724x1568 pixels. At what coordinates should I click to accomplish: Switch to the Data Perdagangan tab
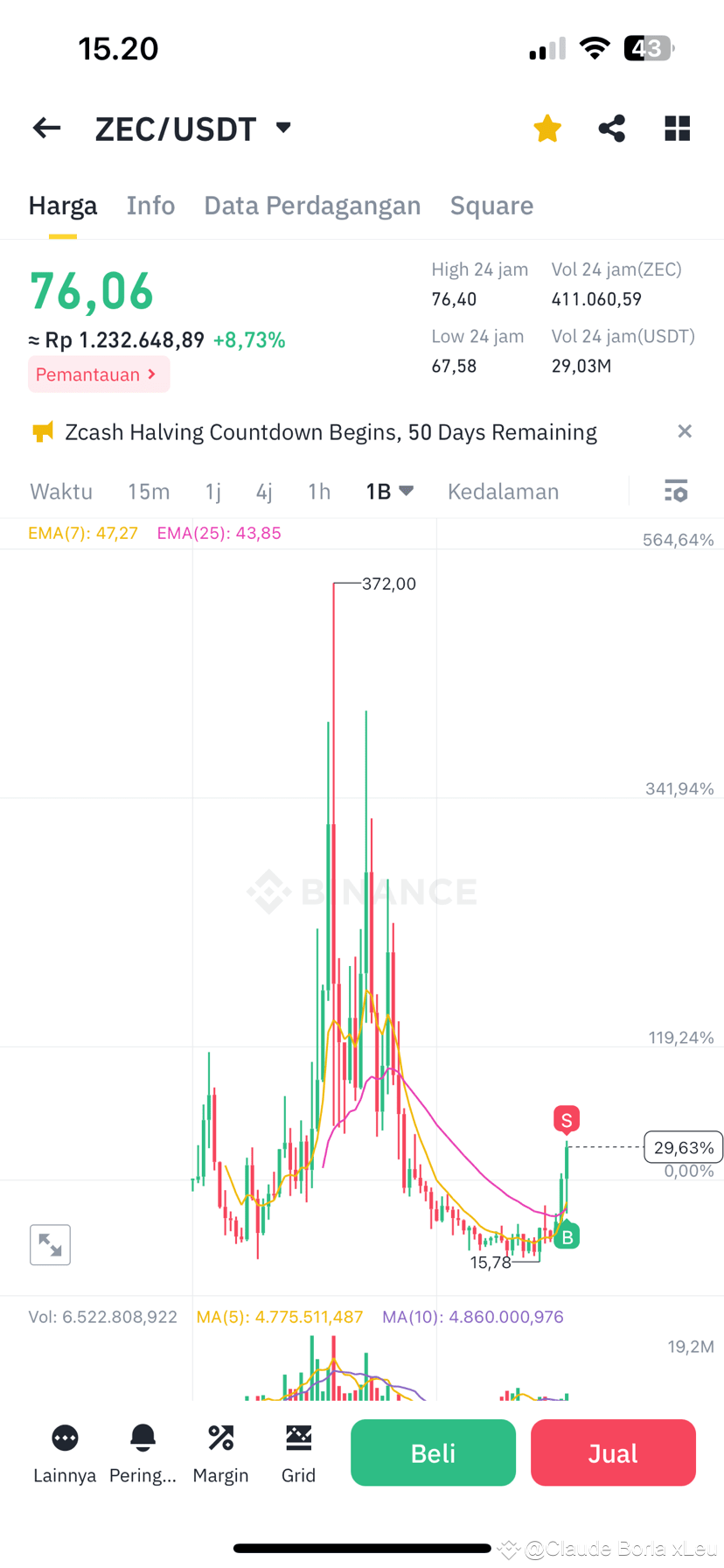(x=312, y=205)
